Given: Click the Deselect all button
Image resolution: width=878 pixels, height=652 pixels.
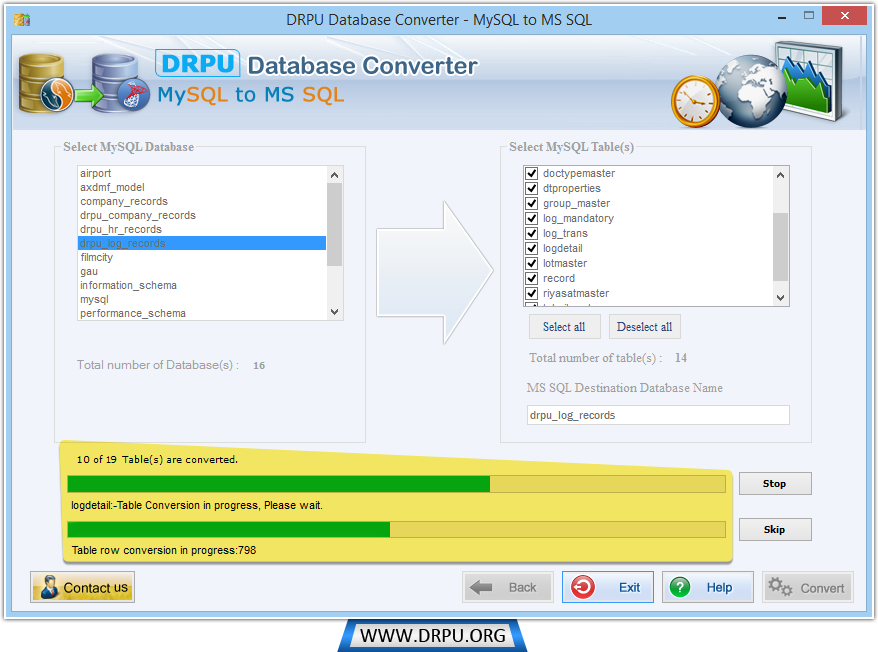Looking at the screenshot, I should [645, 327].
